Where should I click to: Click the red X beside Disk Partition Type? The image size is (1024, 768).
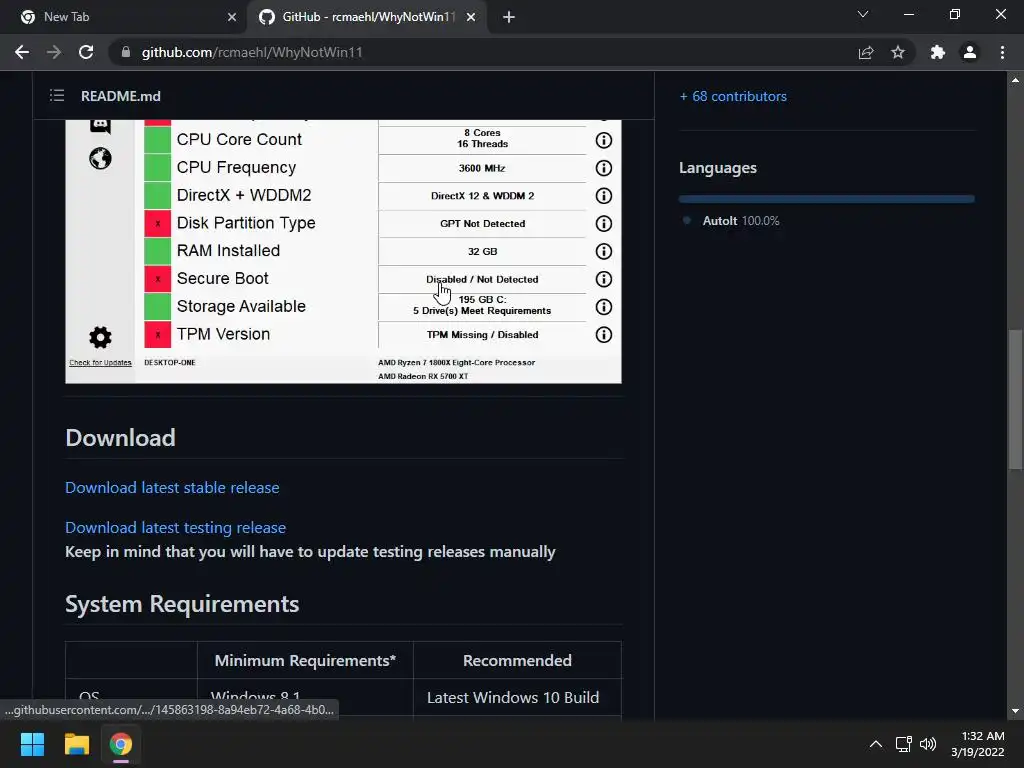pyautogui.click(x=157, y=223)
